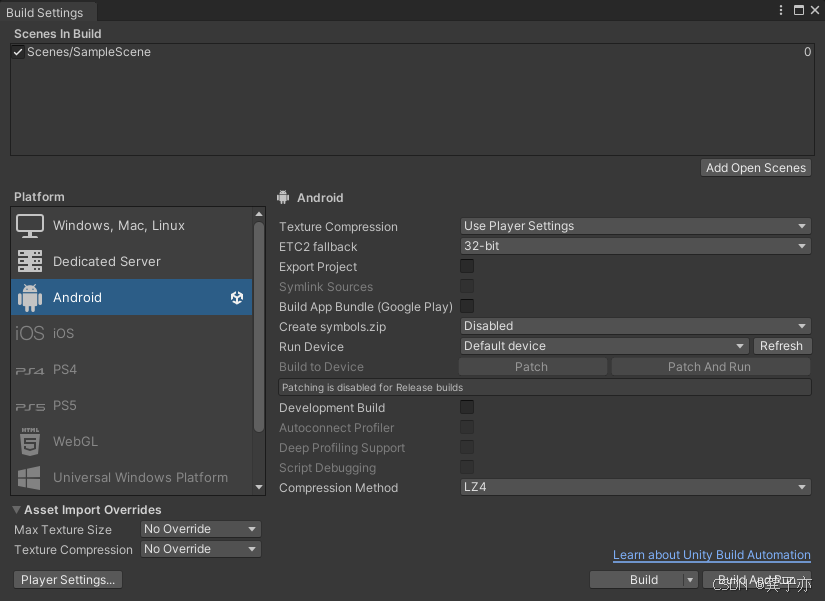Select the PS5 platform entry
Screen dimensions: 825x601
[132, 406]
